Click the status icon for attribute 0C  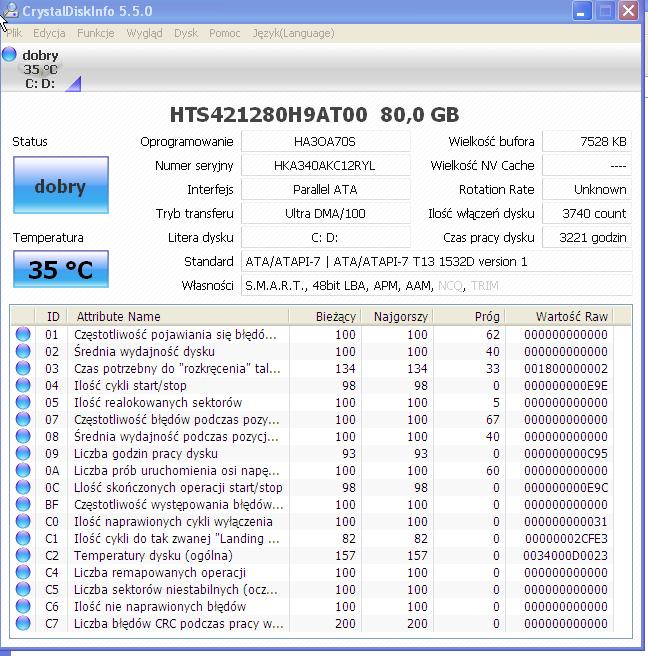point(23,487)
